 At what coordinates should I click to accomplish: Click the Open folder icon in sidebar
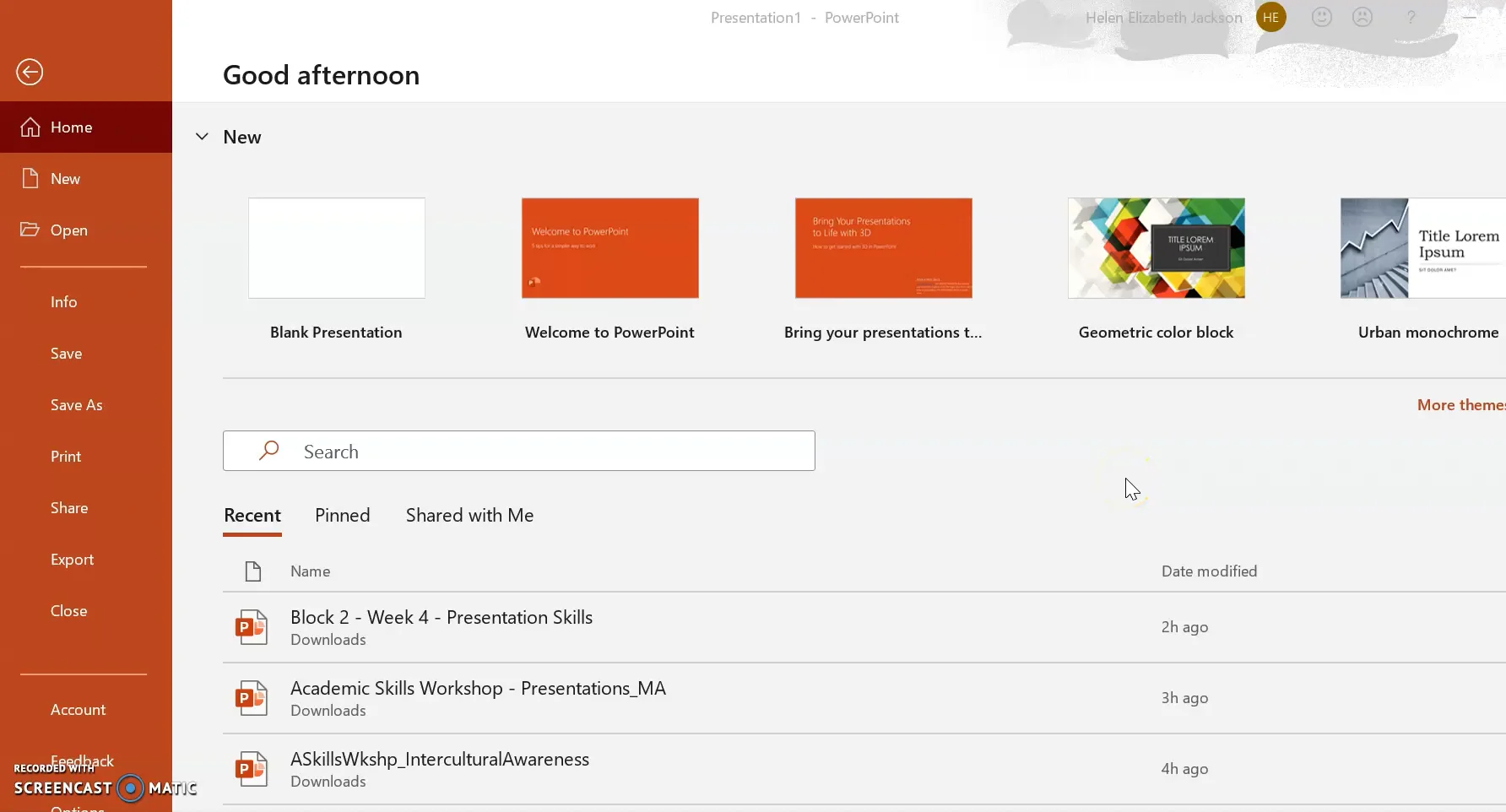(30, 230)
